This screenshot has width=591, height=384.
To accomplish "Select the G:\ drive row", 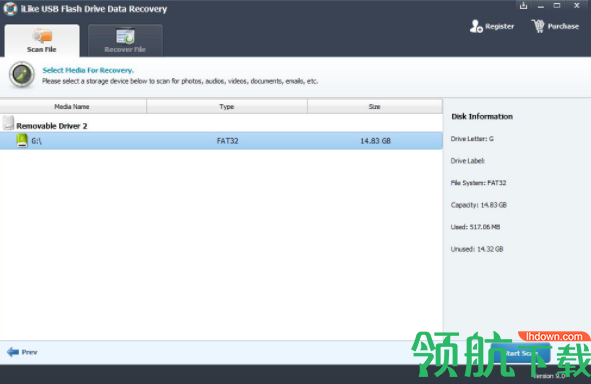I will tap(221, 141).
